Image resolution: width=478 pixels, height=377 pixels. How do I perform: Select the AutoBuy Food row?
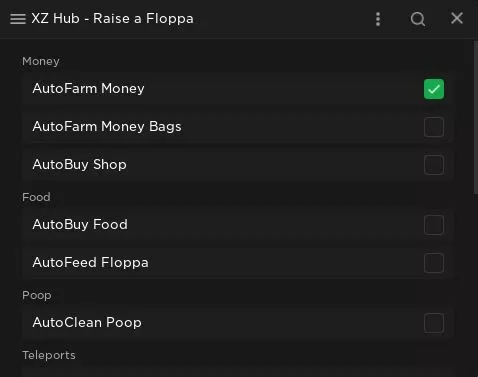(237, 225)
